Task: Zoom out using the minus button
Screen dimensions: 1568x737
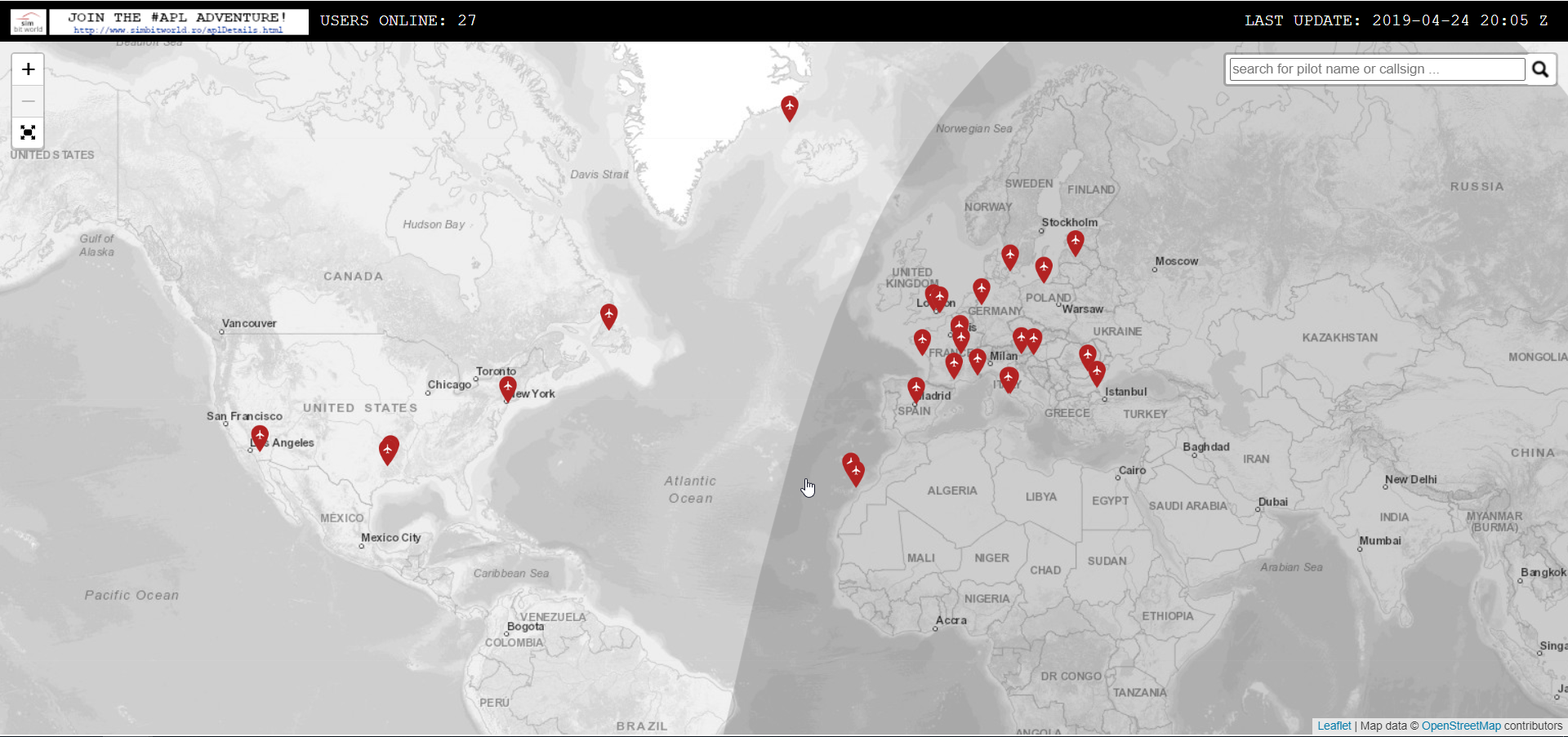Action: tap(28, 100)
